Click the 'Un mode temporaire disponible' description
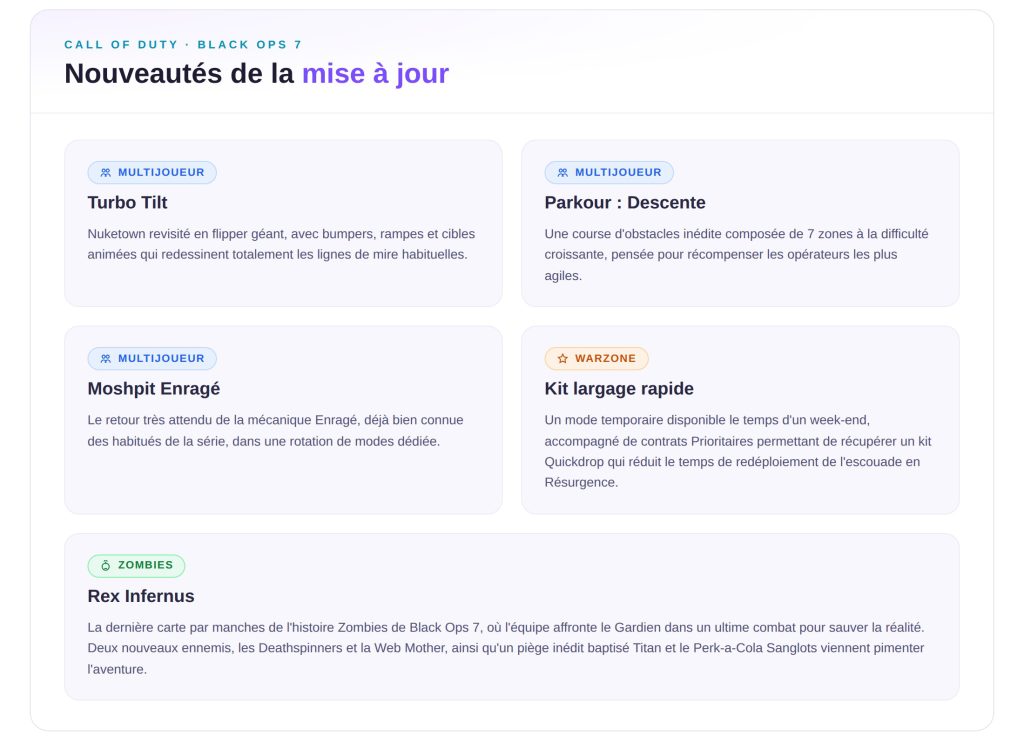 pyautogui.click(x=738, y=451)
